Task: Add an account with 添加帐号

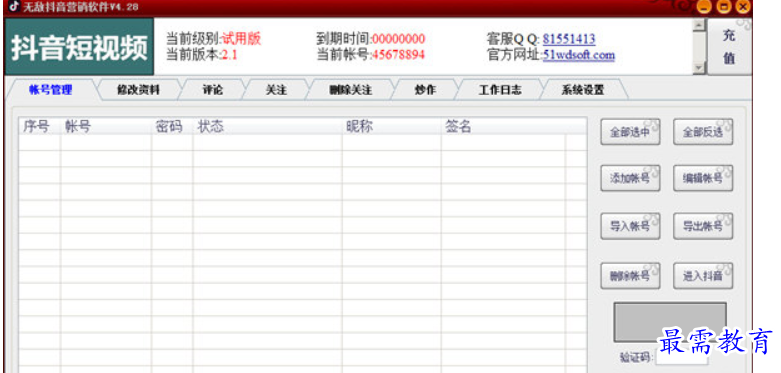Action: [x=630, y=178]
